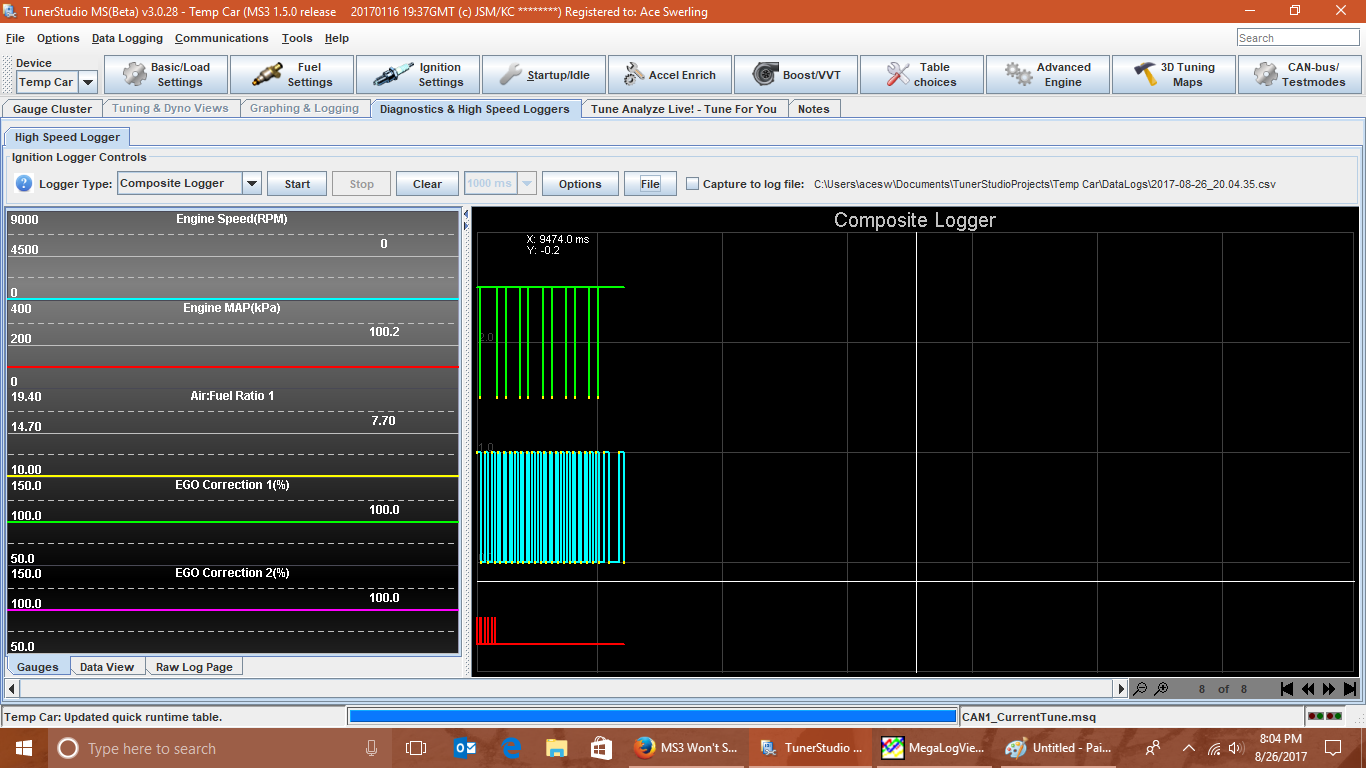Jump to the first logger page
Viewport: 1366px width, 768px height.
point(1287,689)
